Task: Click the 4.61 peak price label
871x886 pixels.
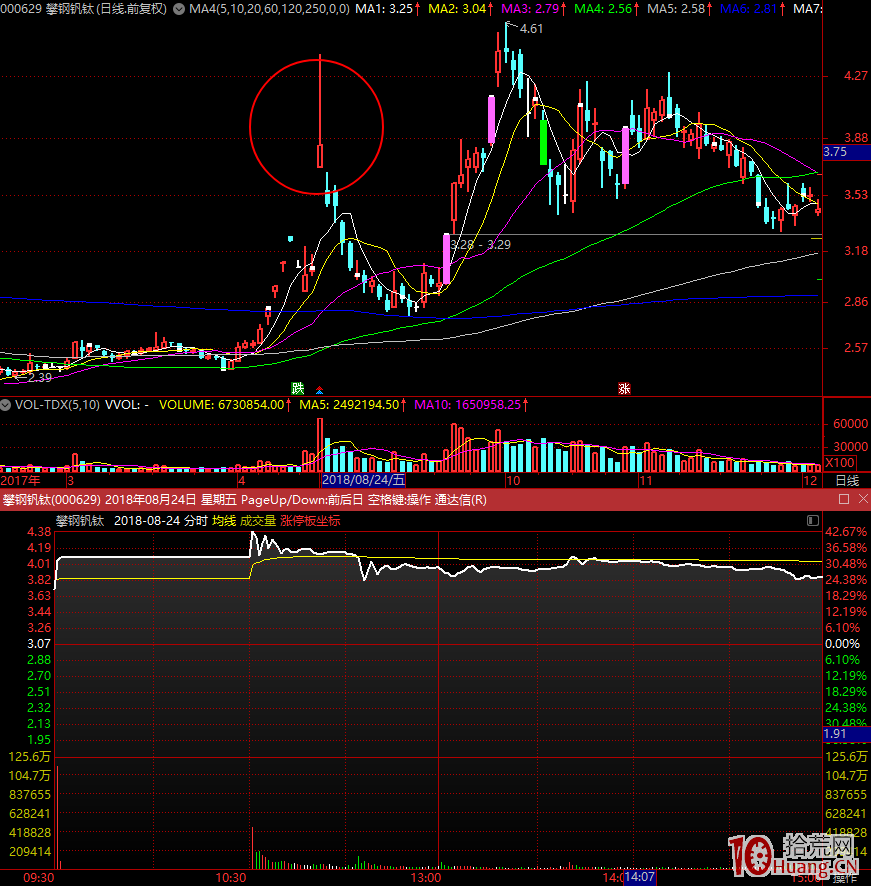Action: click(x=531, y=29)
